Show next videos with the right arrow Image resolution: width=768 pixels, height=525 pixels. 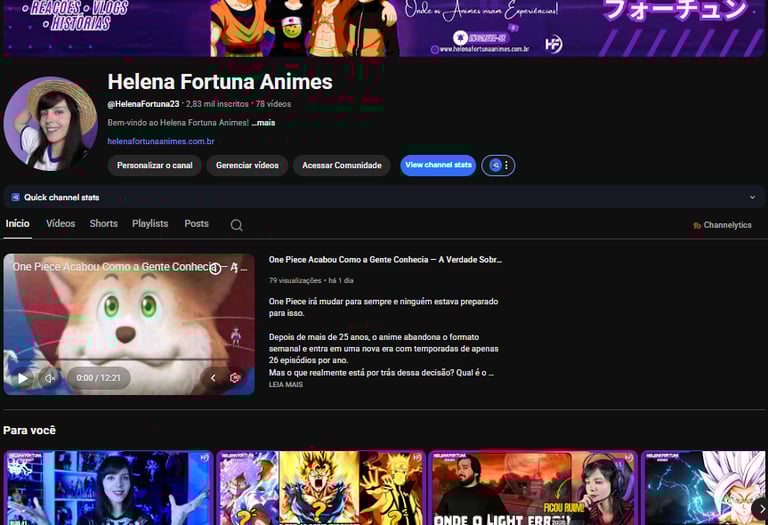[760, 509]
